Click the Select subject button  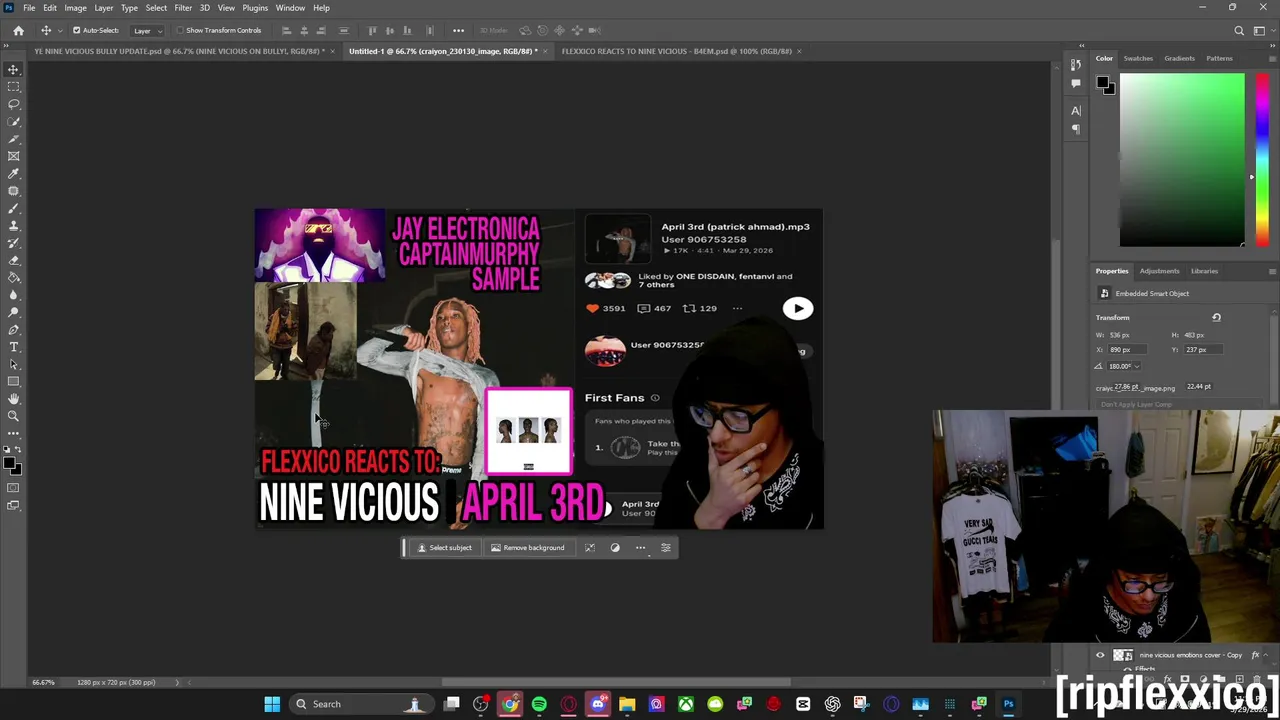point(444,547)
